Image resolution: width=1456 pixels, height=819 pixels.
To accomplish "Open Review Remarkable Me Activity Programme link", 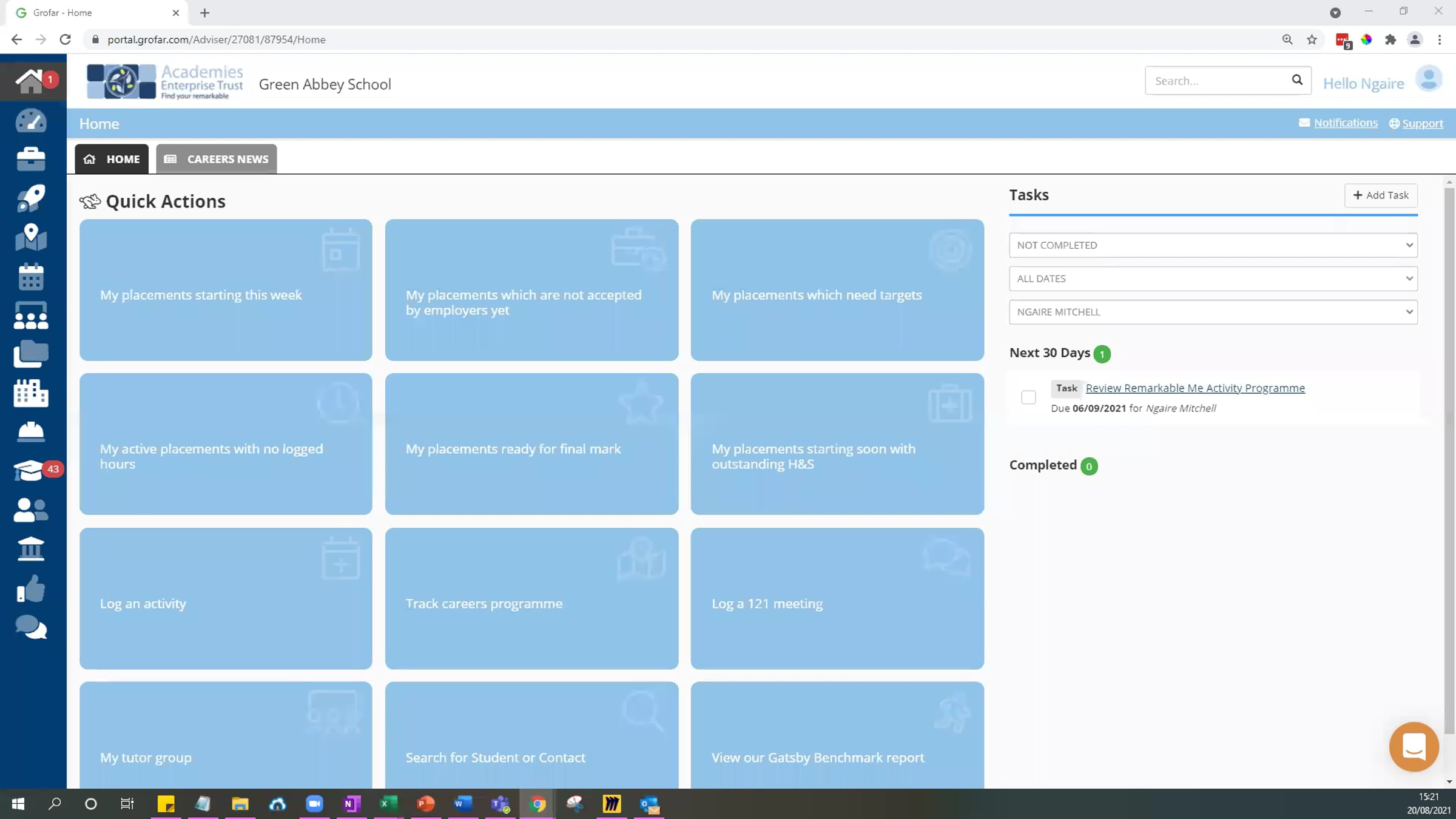I will pos(1195,388).
